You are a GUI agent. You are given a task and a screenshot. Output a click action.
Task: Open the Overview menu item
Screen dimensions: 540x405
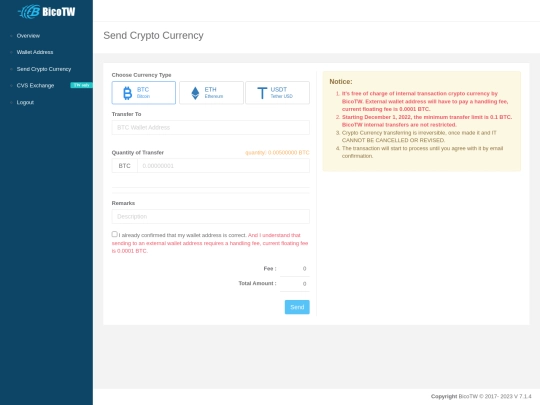pyautogui.click(x=28, y=36)
